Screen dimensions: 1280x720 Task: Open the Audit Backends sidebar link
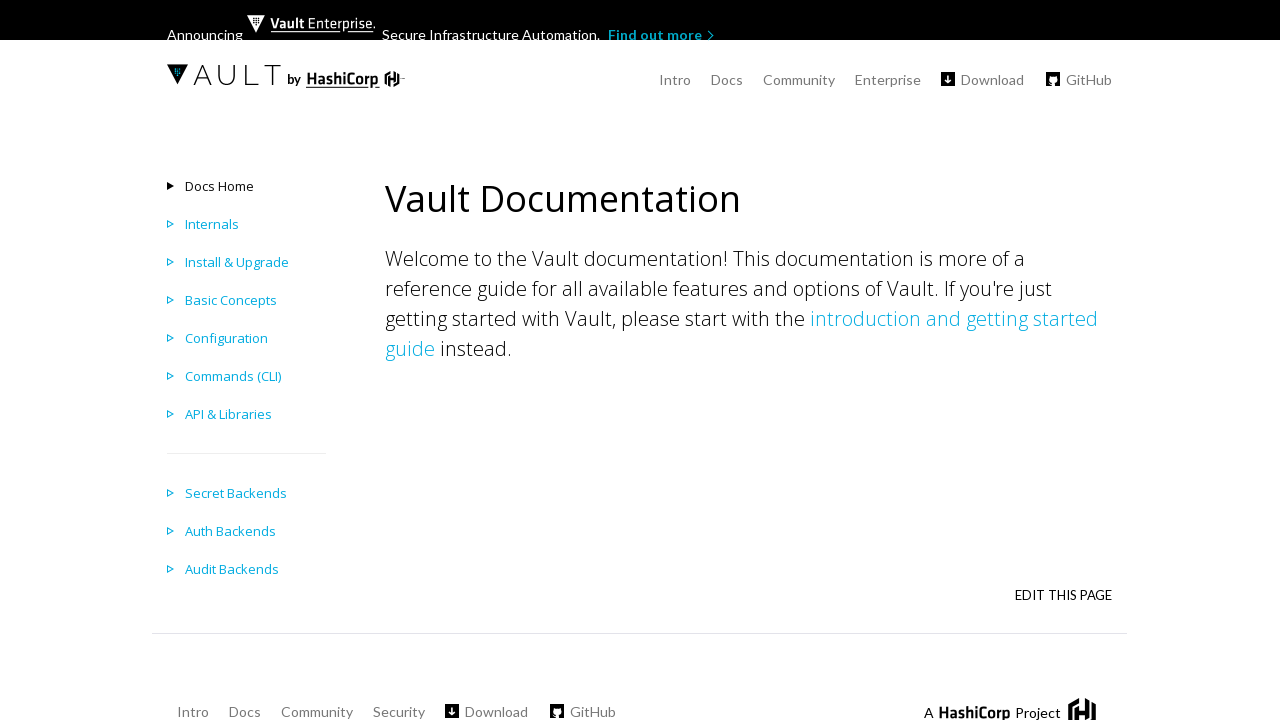(x=232, y=569)
